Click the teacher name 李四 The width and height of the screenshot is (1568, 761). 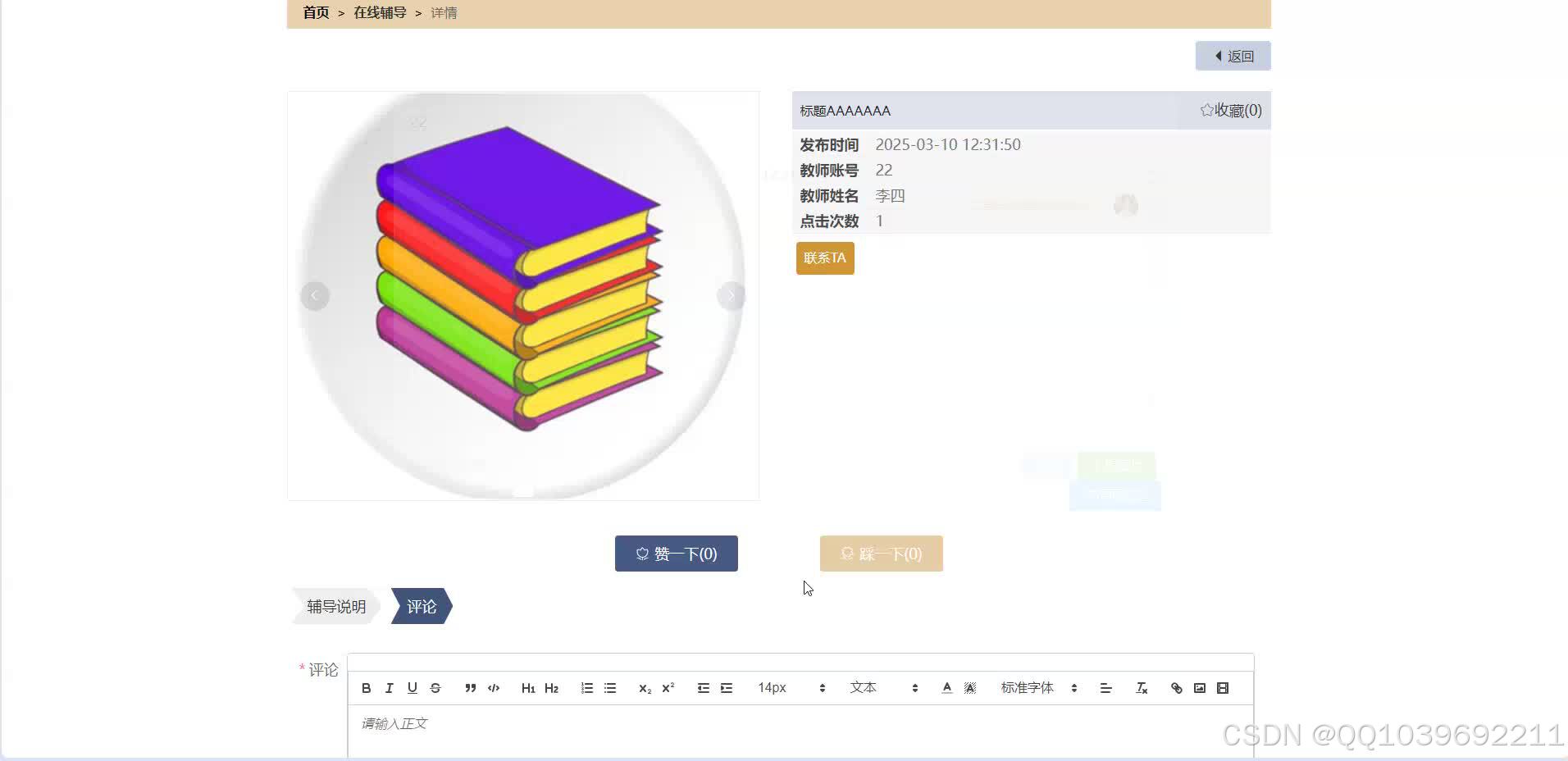(890, 196)
